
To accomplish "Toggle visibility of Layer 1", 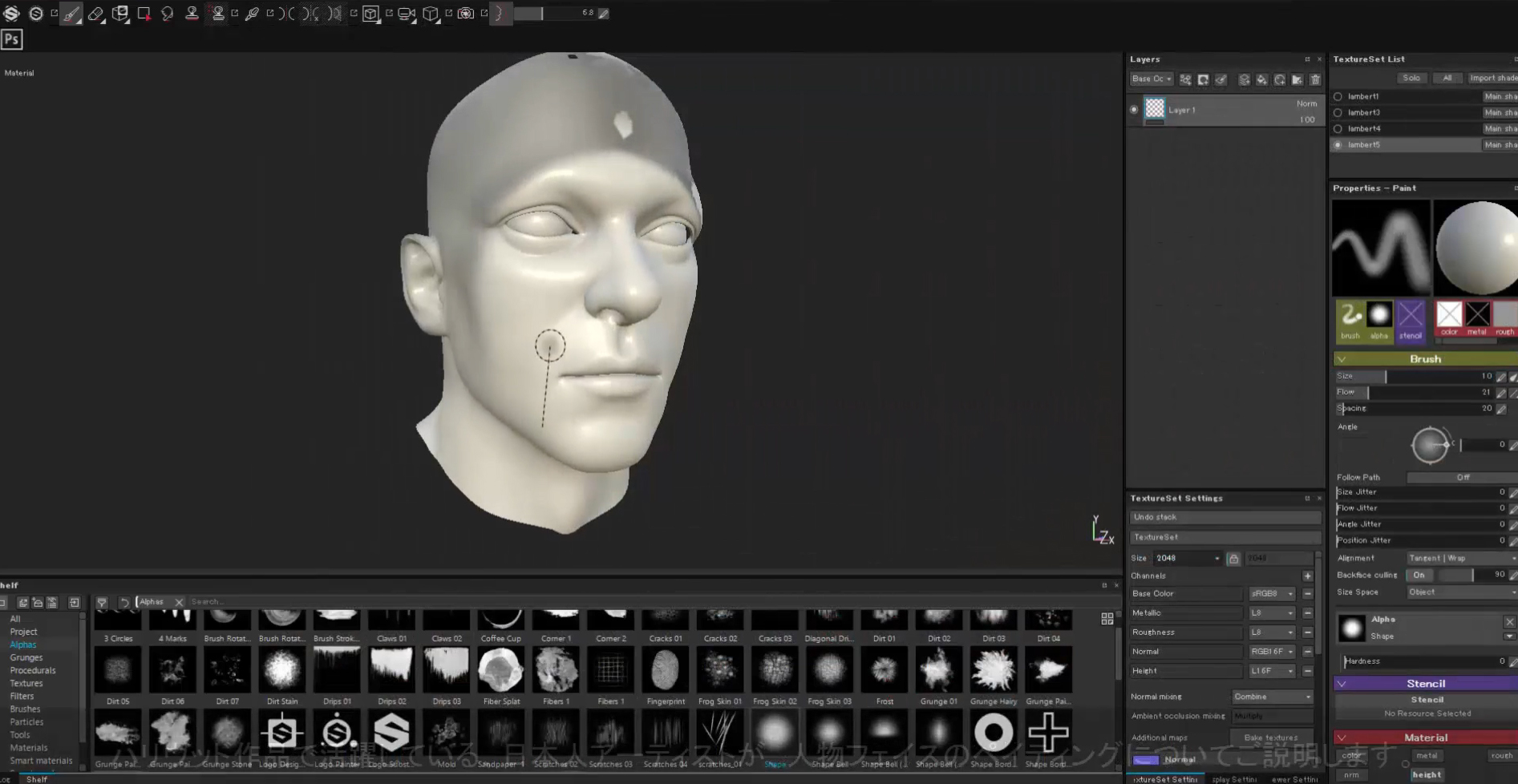I will (x=1134, y=109).
